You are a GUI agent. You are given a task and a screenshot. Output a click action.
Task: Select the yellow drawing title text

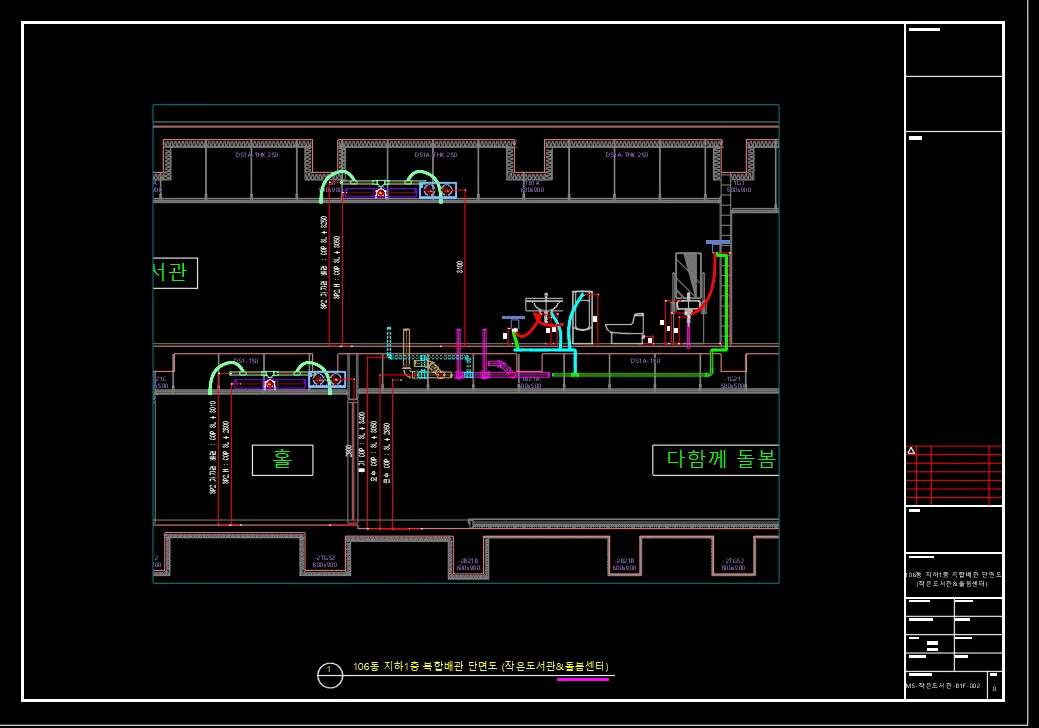[x=480, y=666]
